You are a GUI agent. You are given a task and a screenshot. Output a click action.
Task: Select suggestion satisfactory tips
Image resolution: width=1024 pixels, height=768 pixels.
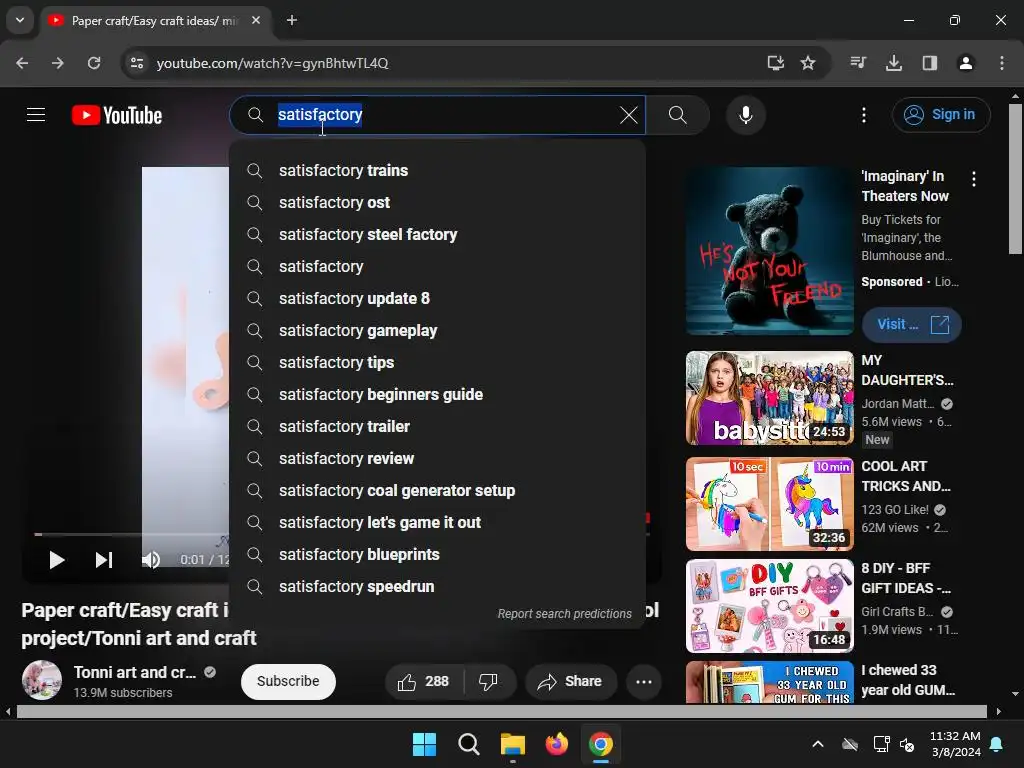tap(437, 362)
